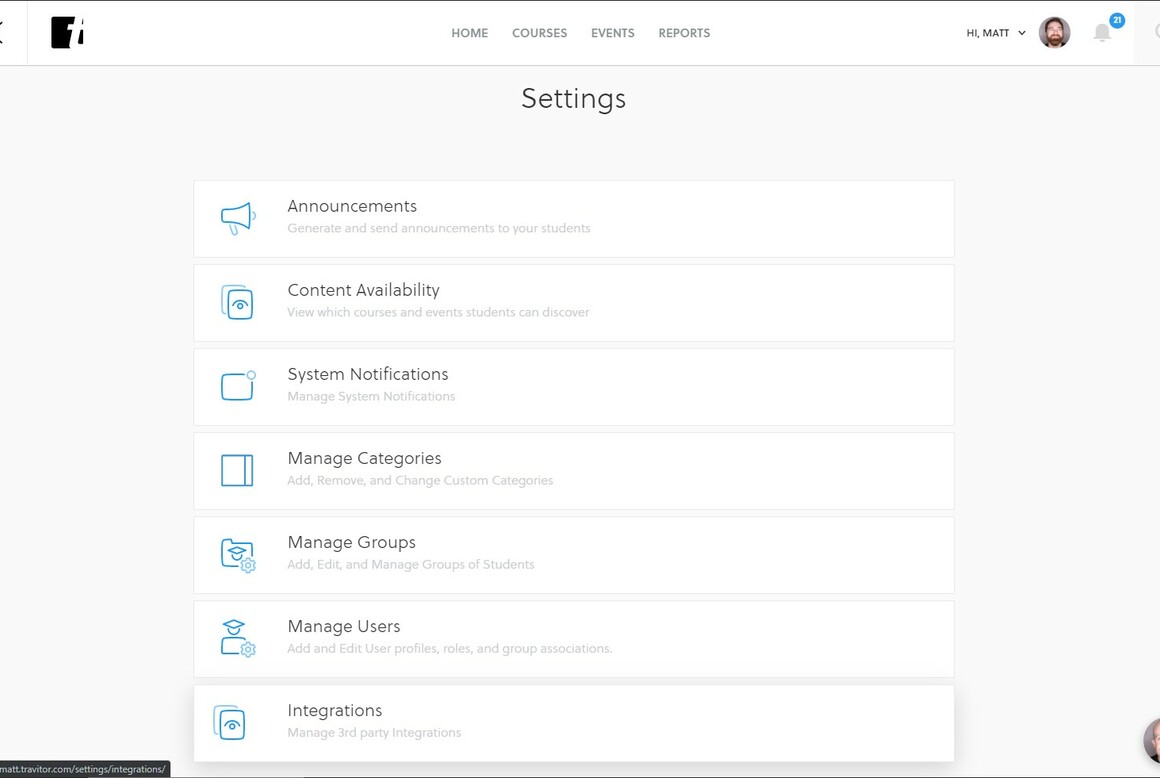
Task: Open the Content Availability settings link
Action: [x=574, y=303]
